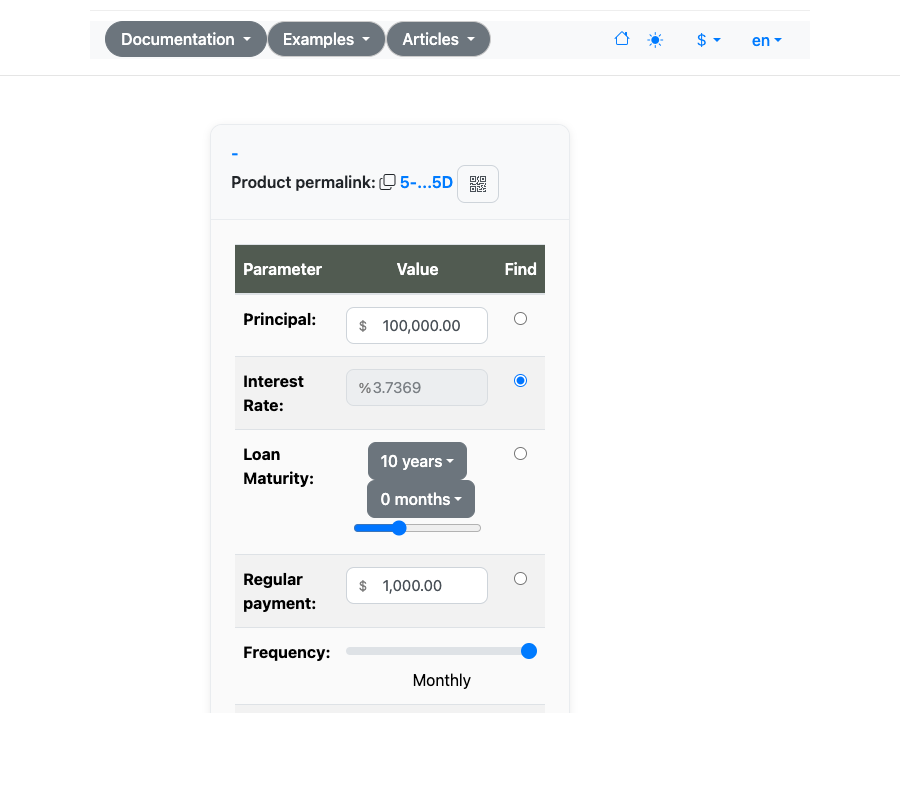
Task: Copy the product permalink via the copy icon
Action: [x=387, y=182]
